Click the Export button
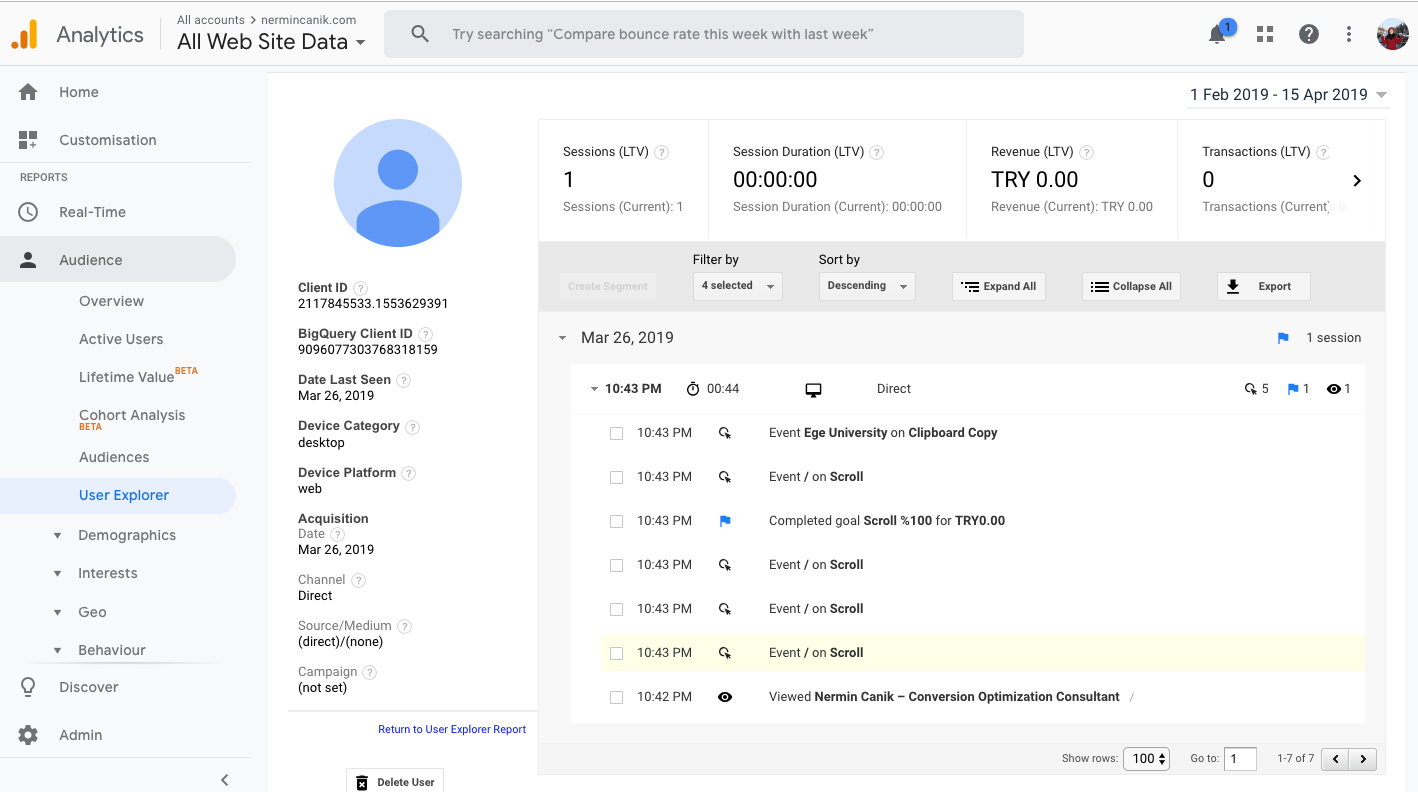Image resolution: width=1418 pixels, height=792 pixels. click(1263, 286)
